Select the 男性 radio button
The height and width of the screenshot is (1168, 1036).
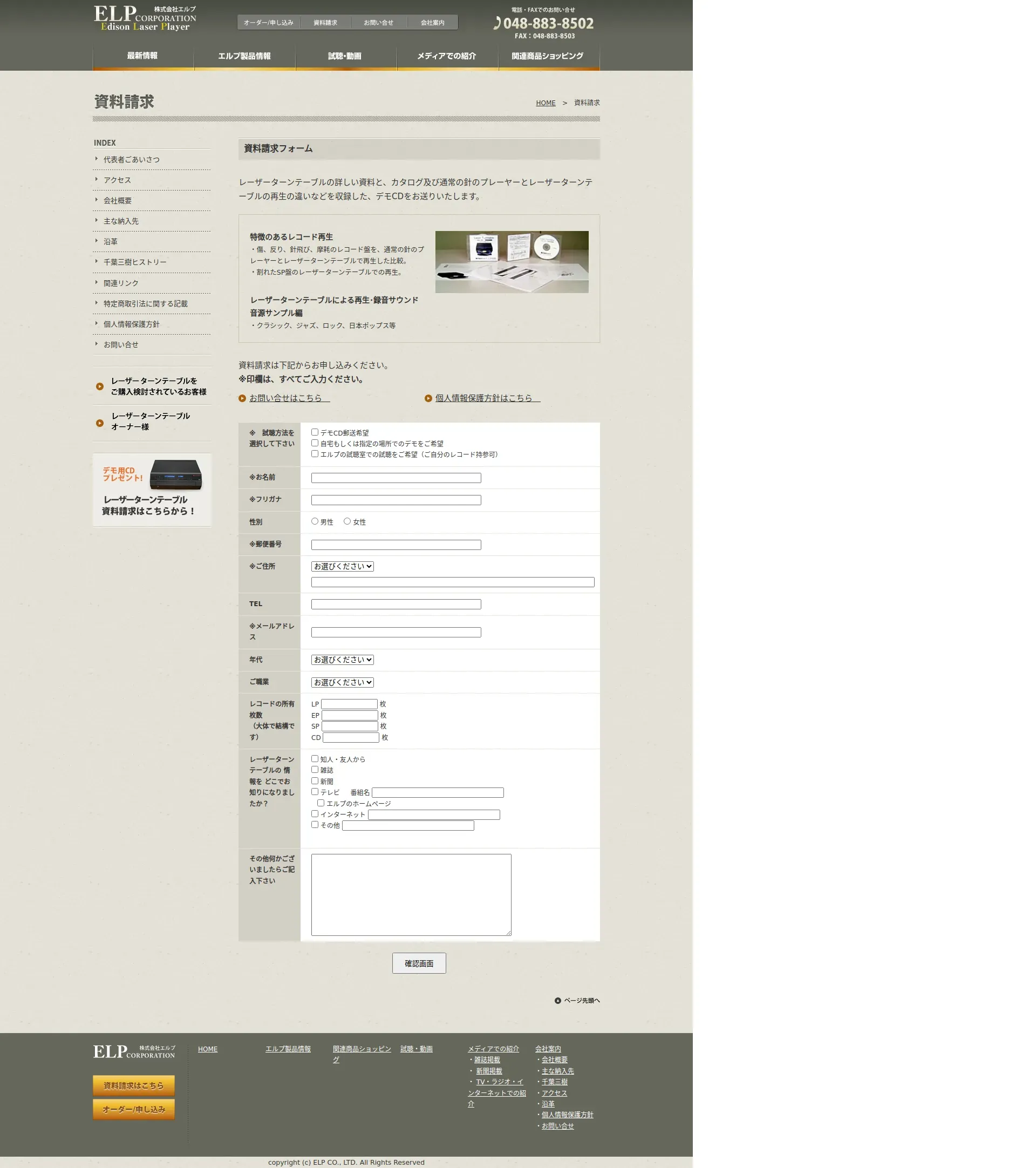(315, 521)
